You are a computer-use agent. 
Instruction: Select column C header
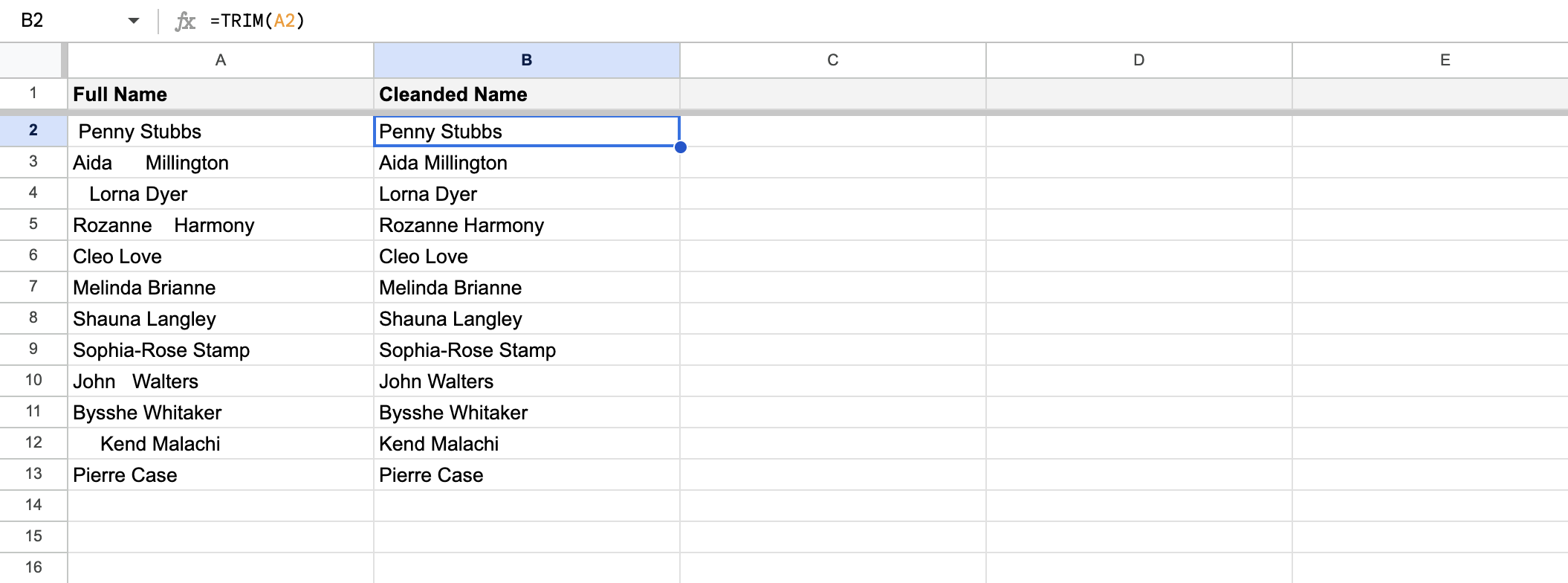point(832,60)
